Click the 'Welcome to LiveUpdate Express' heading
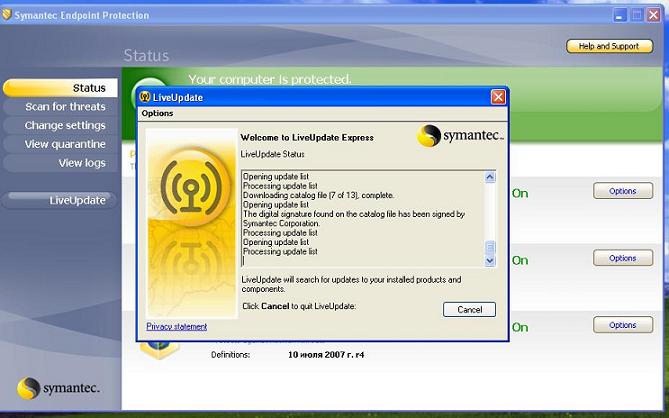This screenshot has height=418, width=669. tap(307, 137)
